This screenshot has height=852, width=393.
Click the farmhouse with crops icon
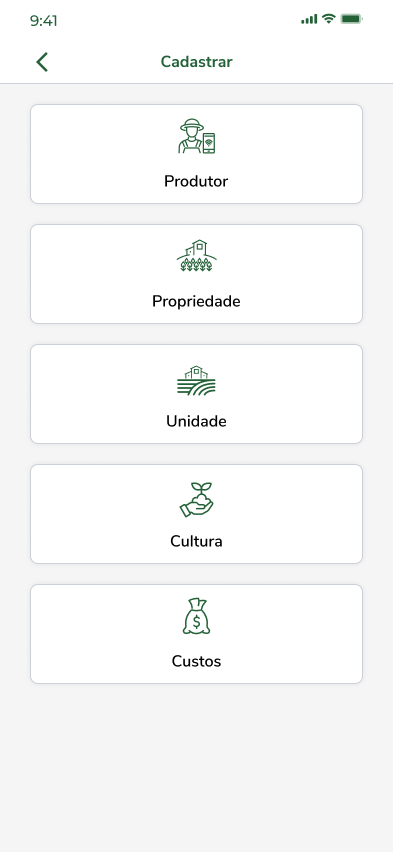[196, 255]
